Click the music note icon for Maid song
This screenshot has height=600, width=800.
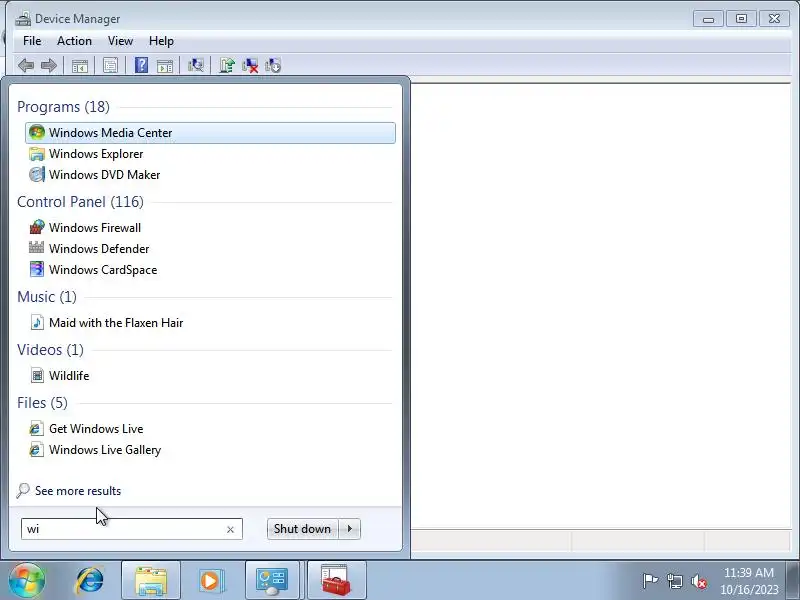coord(37,322)
